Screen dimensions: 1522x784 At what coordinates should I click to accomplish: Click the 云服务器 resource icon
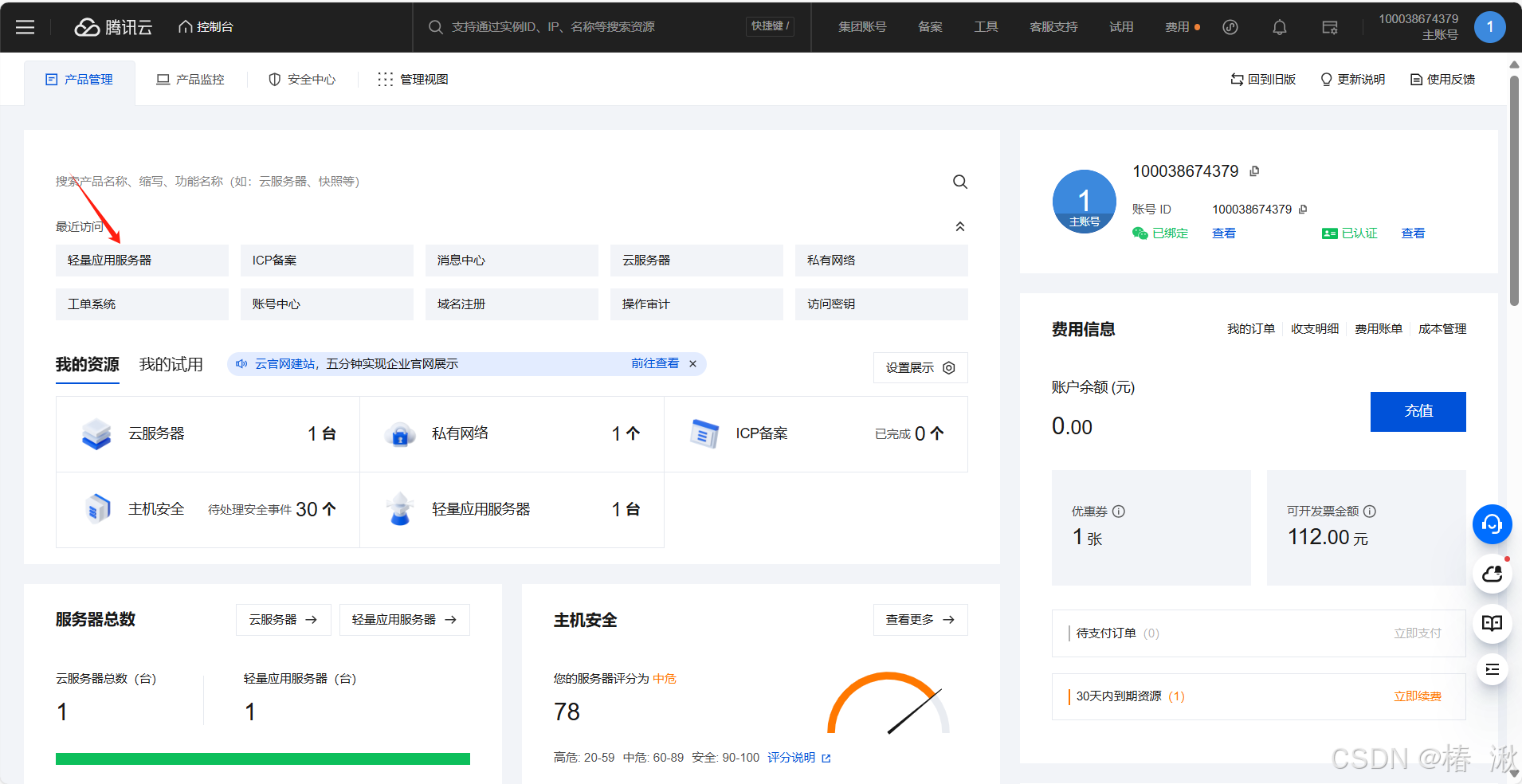tap(96, 434)
